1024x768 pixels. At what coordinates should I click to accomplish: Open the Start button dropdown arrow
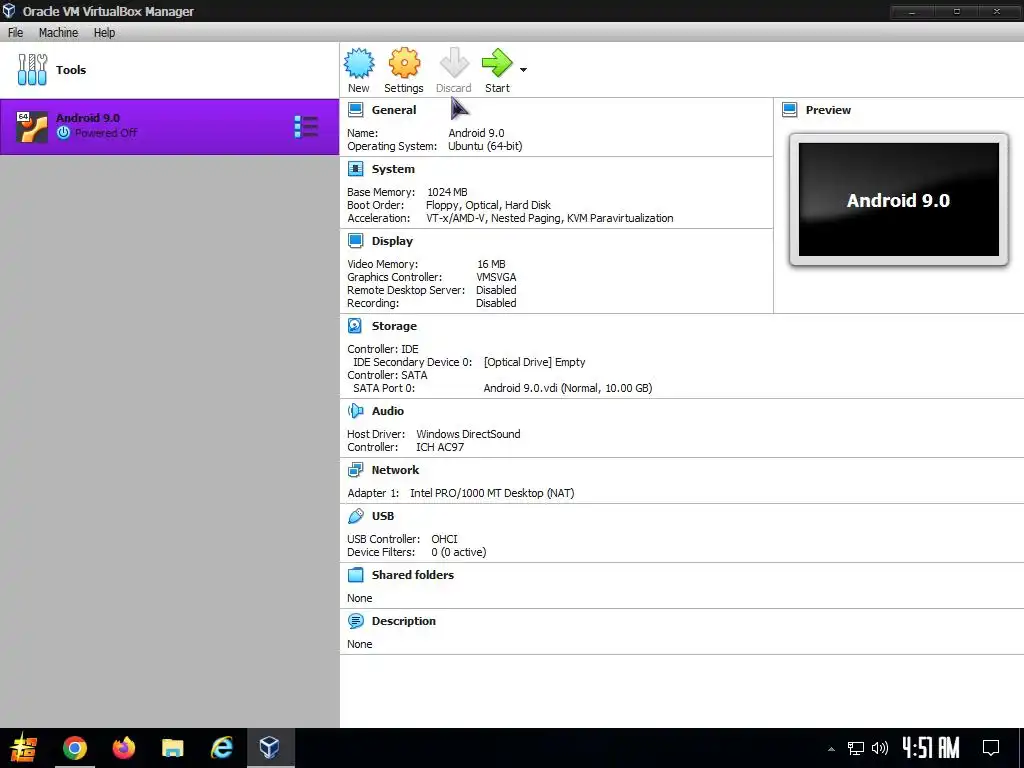click(x=523, y=69)
